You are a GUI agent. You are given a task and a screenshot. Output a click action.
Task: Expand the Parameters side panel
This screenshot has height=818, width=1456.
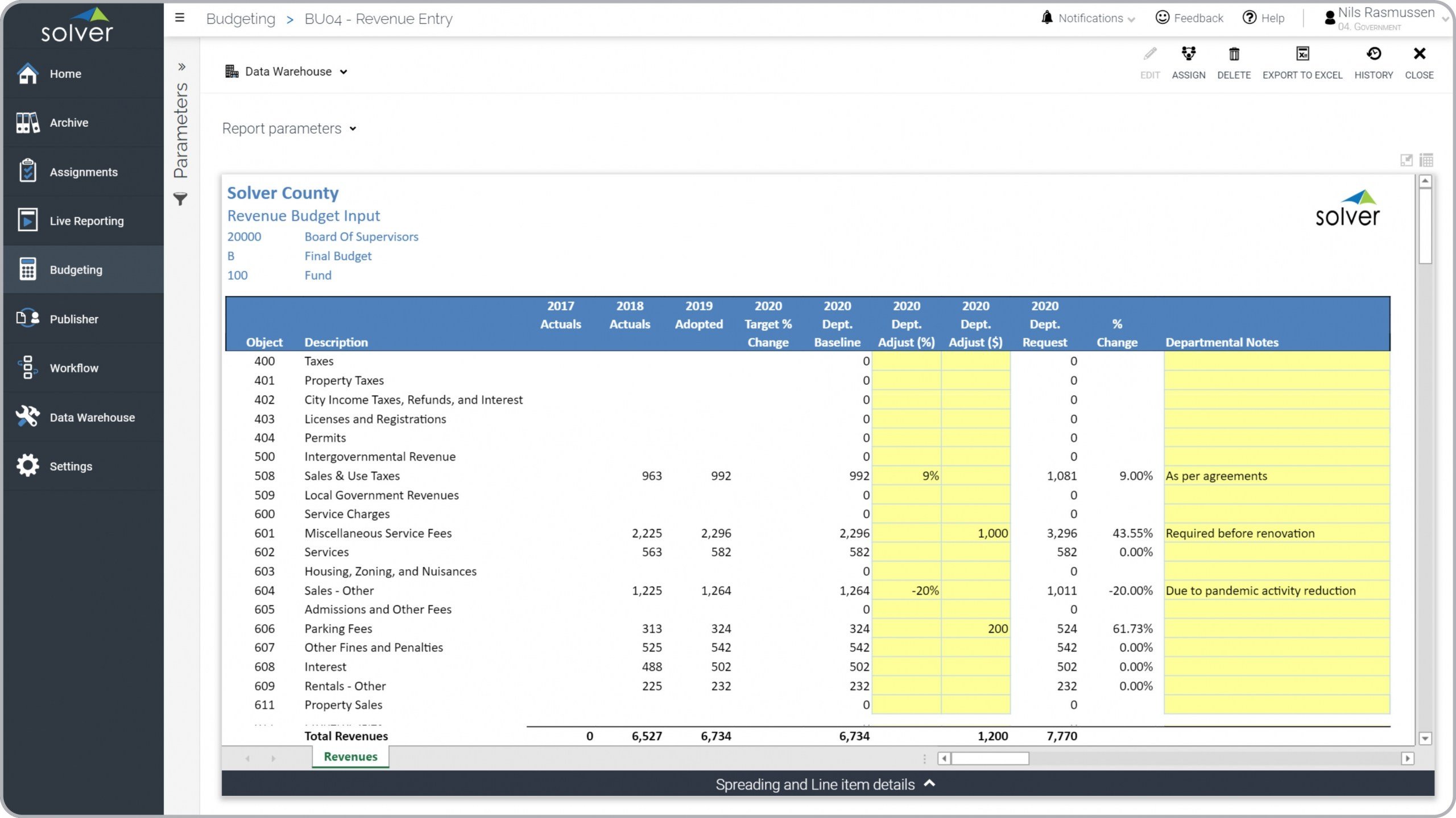181,67
